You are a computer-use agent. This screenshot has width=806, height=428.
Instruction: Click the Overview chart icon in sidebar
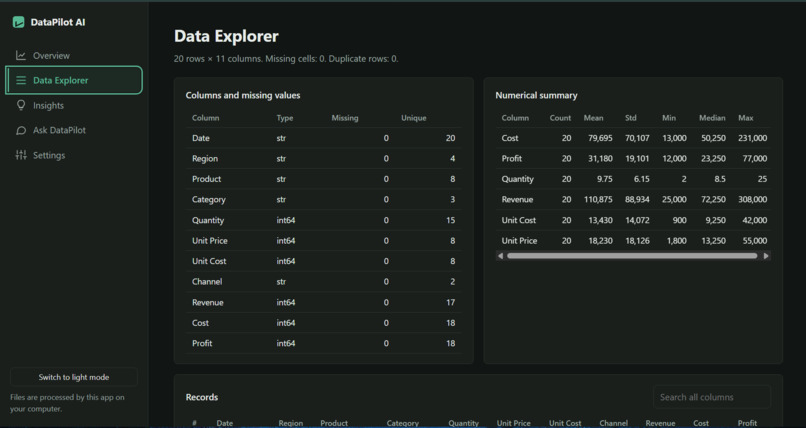tap(21, 55)
